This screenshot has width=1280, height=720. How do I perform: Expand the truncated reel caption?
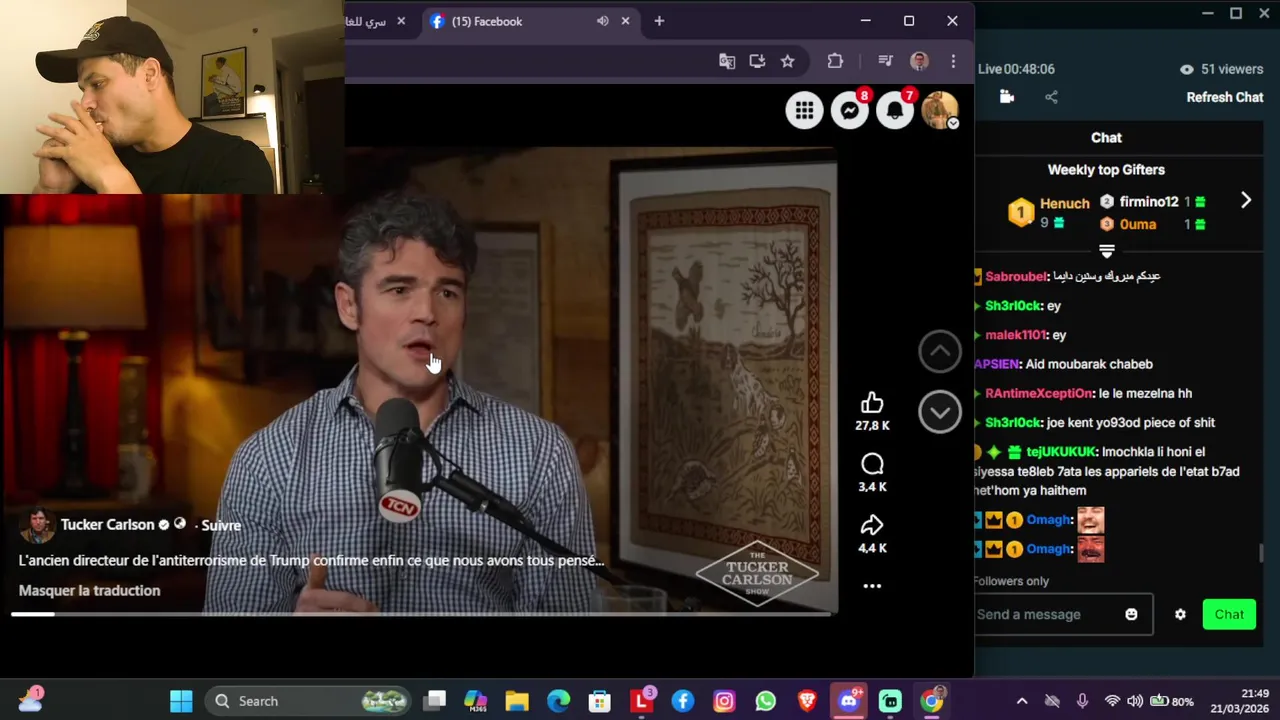pyautogui.click(x=311, y=560)
